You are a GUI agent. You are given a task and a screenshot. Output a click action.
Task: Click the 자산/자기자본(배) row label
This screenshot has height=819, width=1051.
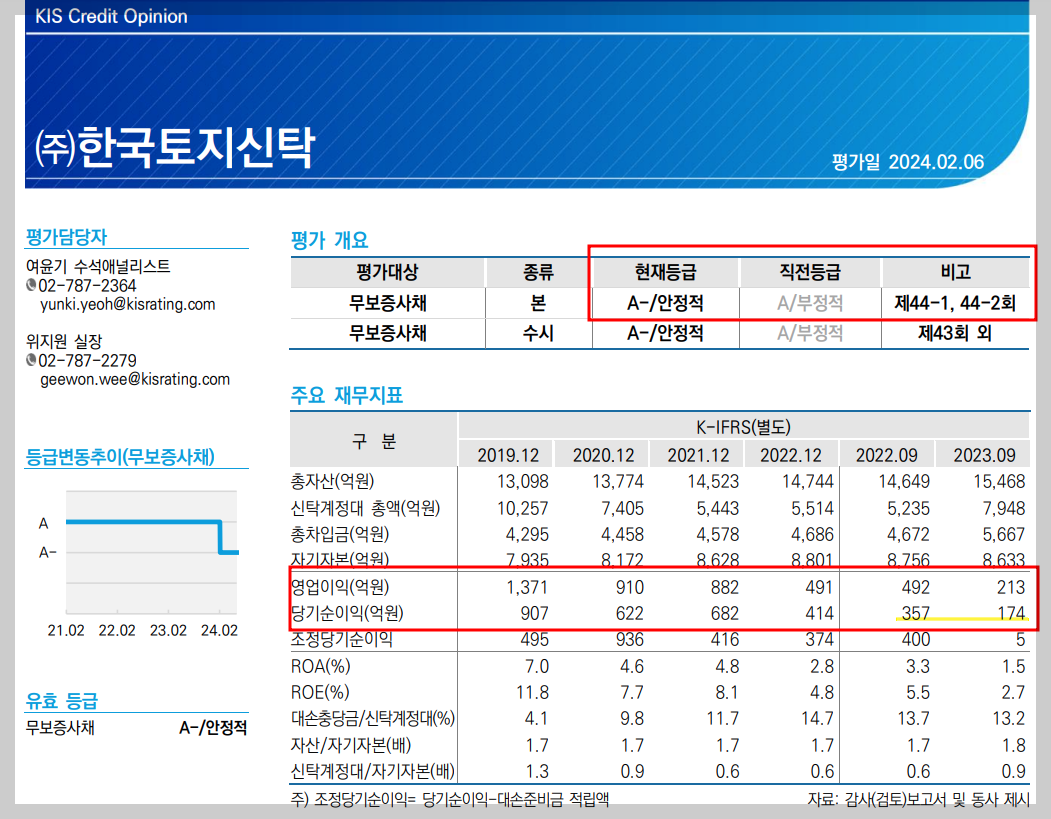pyautogui.click(x=351, y=745)
